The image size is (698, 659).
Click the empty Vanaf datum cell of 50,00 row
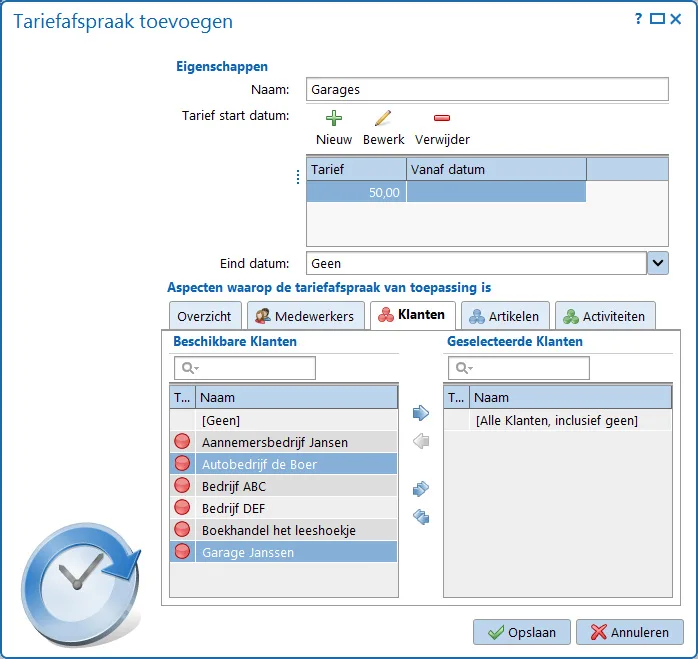(496, 192)
